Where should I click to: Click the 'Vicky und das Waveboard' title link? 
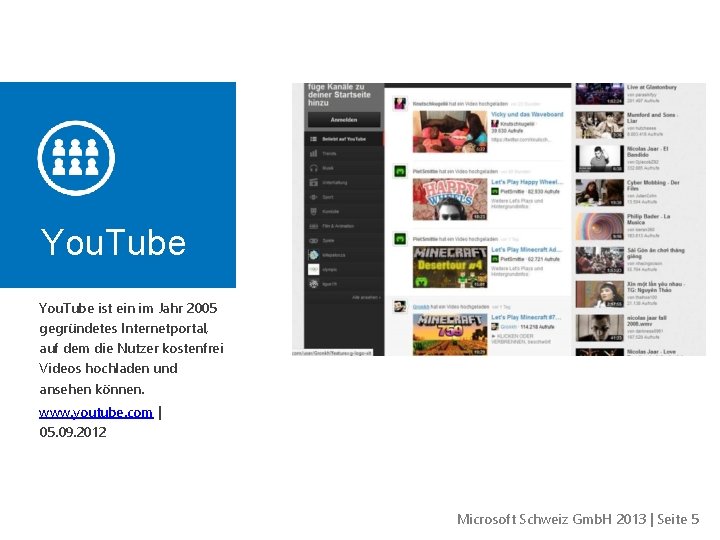tap(527, 114)
